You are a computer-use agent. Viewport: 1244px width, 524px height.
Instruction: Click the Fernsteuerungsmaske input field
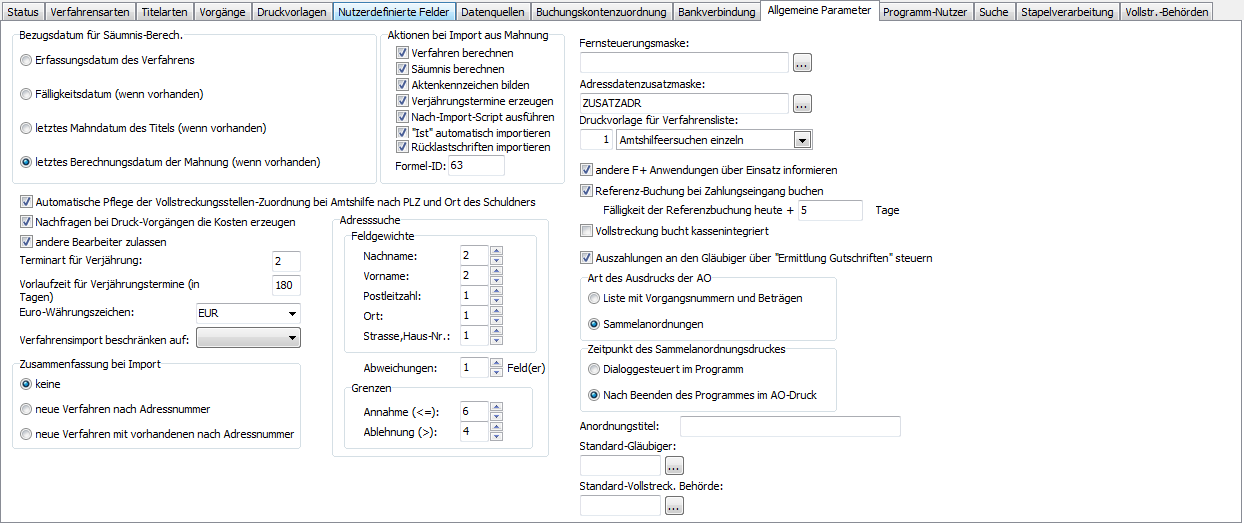tap(685, 63)
